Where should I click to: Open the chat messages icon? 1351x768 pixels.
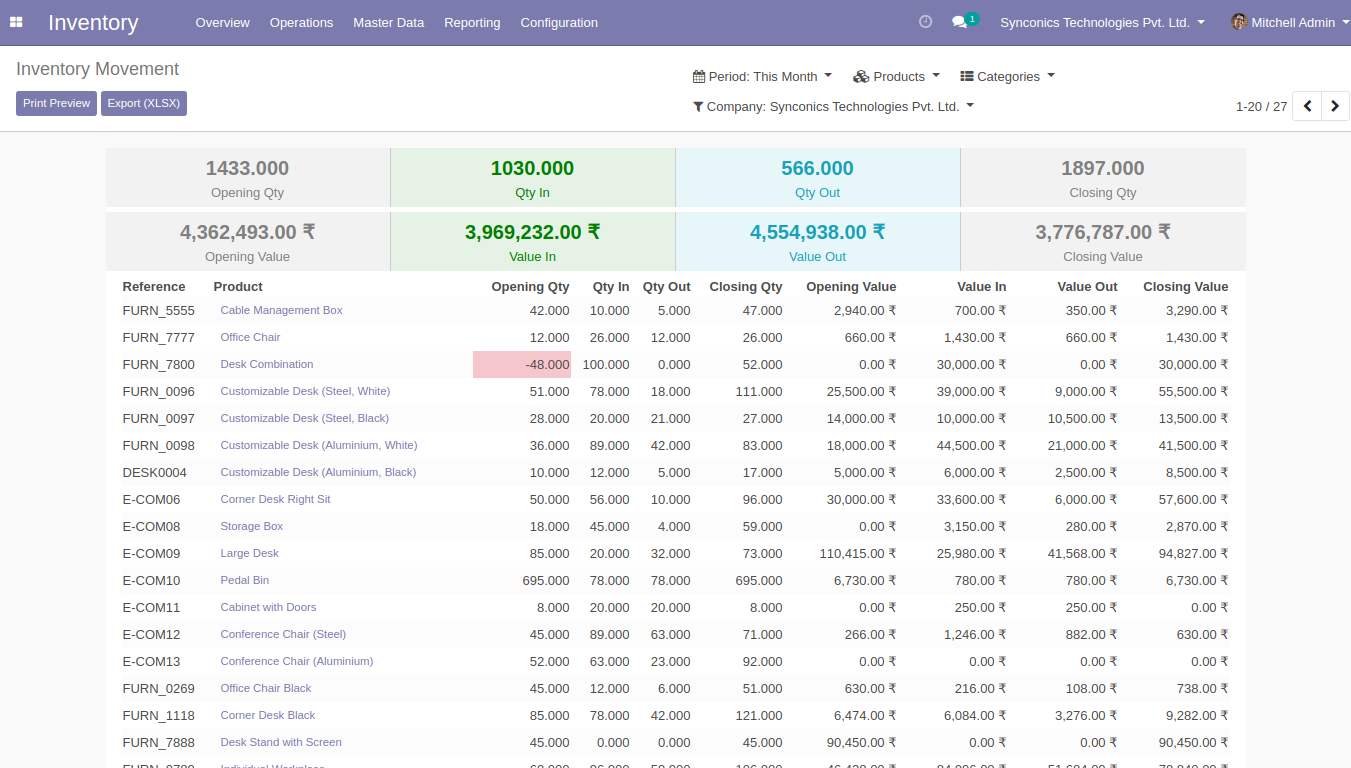[960, 22]
